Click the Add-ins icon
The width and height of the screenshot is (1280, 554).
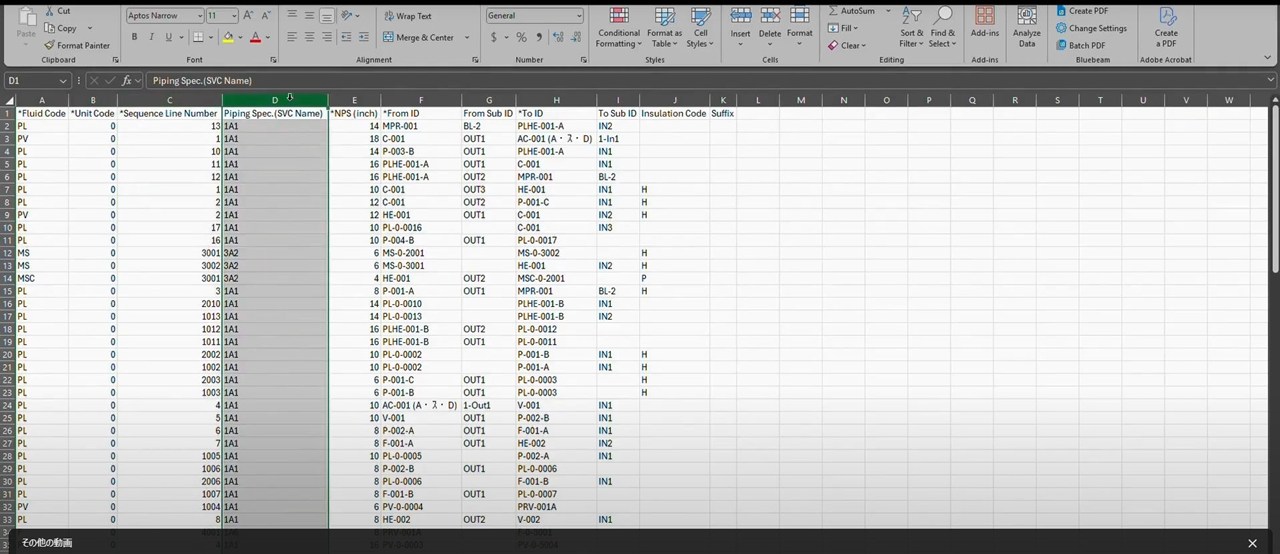984,26
